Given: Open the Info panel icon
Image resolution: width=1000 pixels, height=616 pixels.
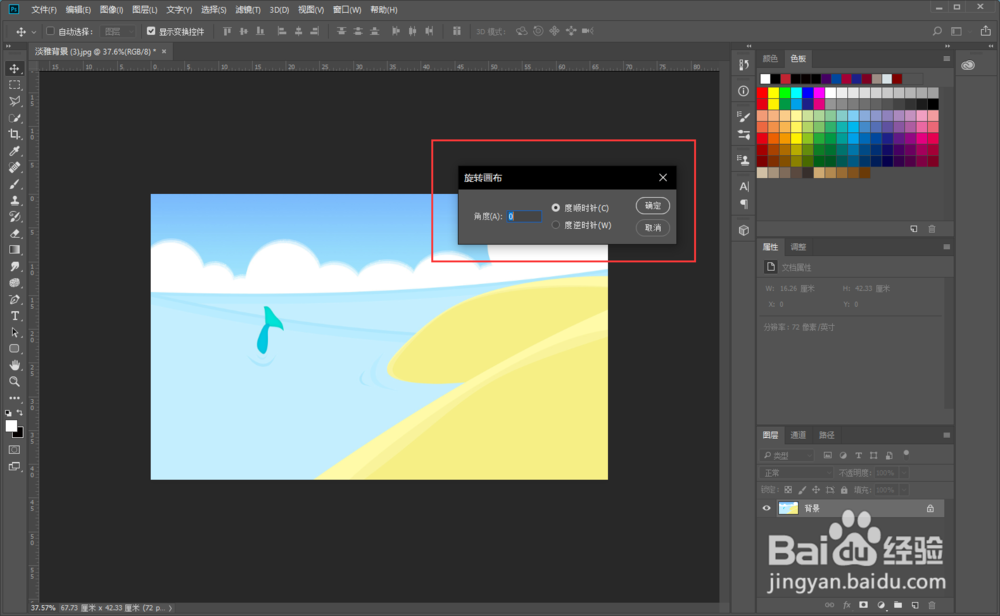Looking at the screenshot, I should tap(744, 91).
